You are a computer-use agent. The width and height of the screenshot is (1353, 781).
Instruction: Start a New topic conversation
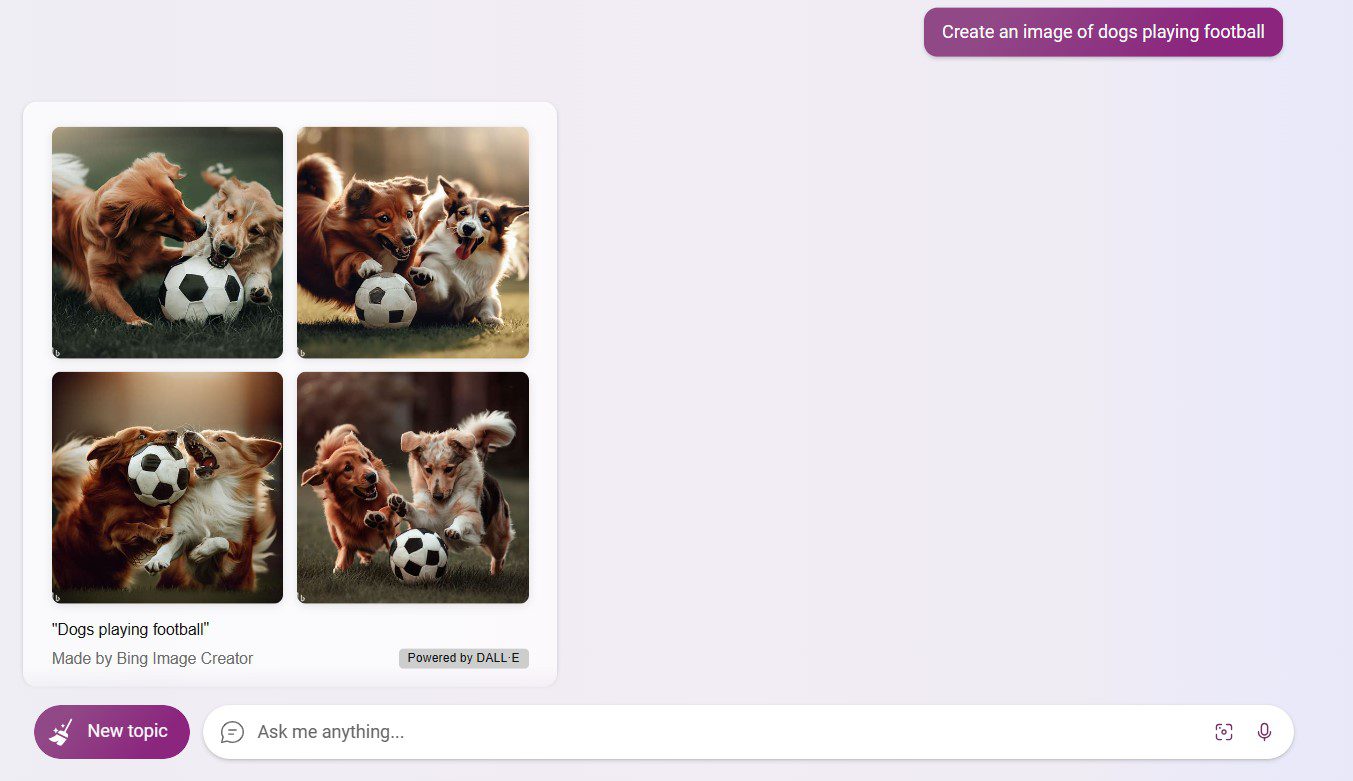click(x=112, y=731)
